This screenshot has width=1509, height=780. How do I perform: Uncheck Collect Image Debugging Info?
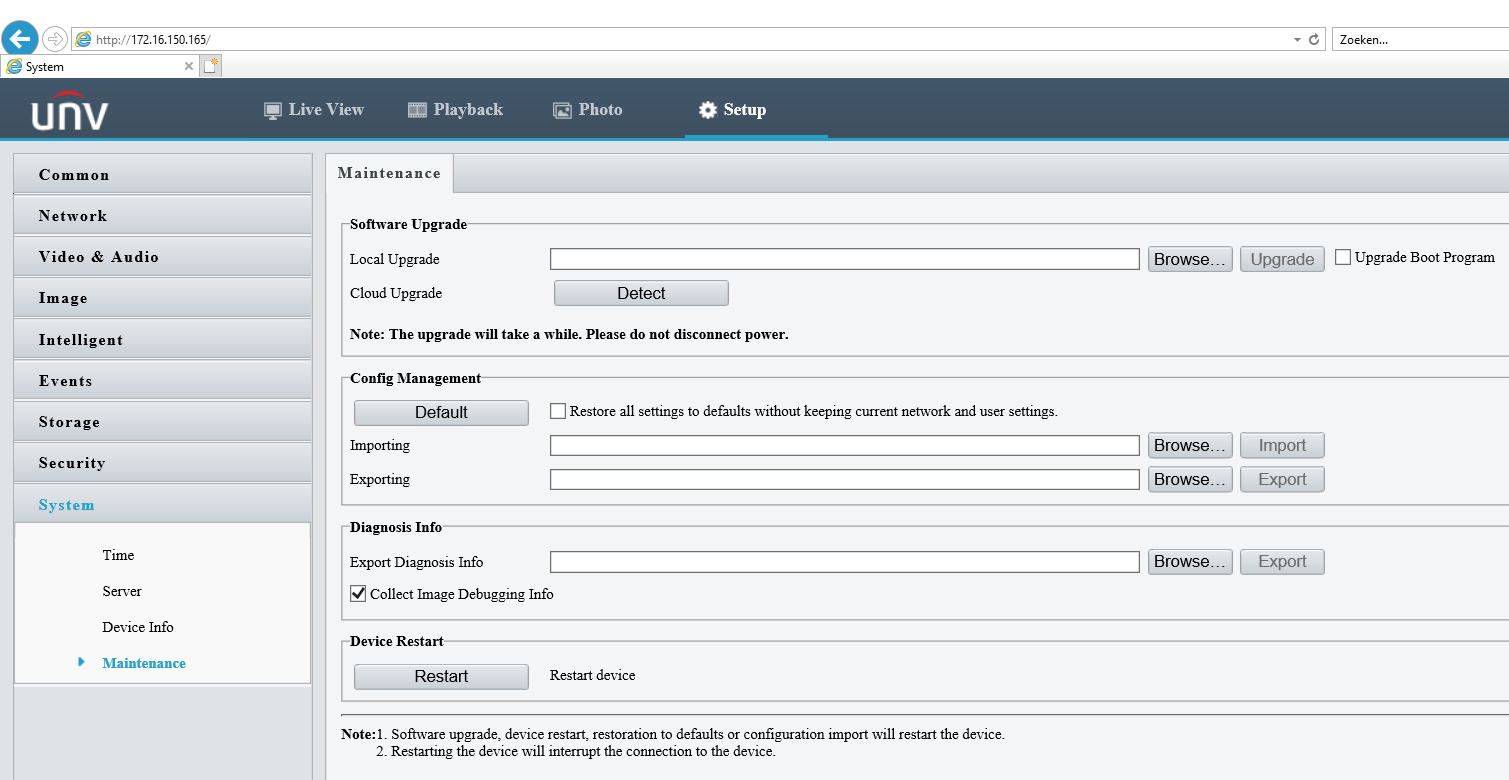[358, 594]
